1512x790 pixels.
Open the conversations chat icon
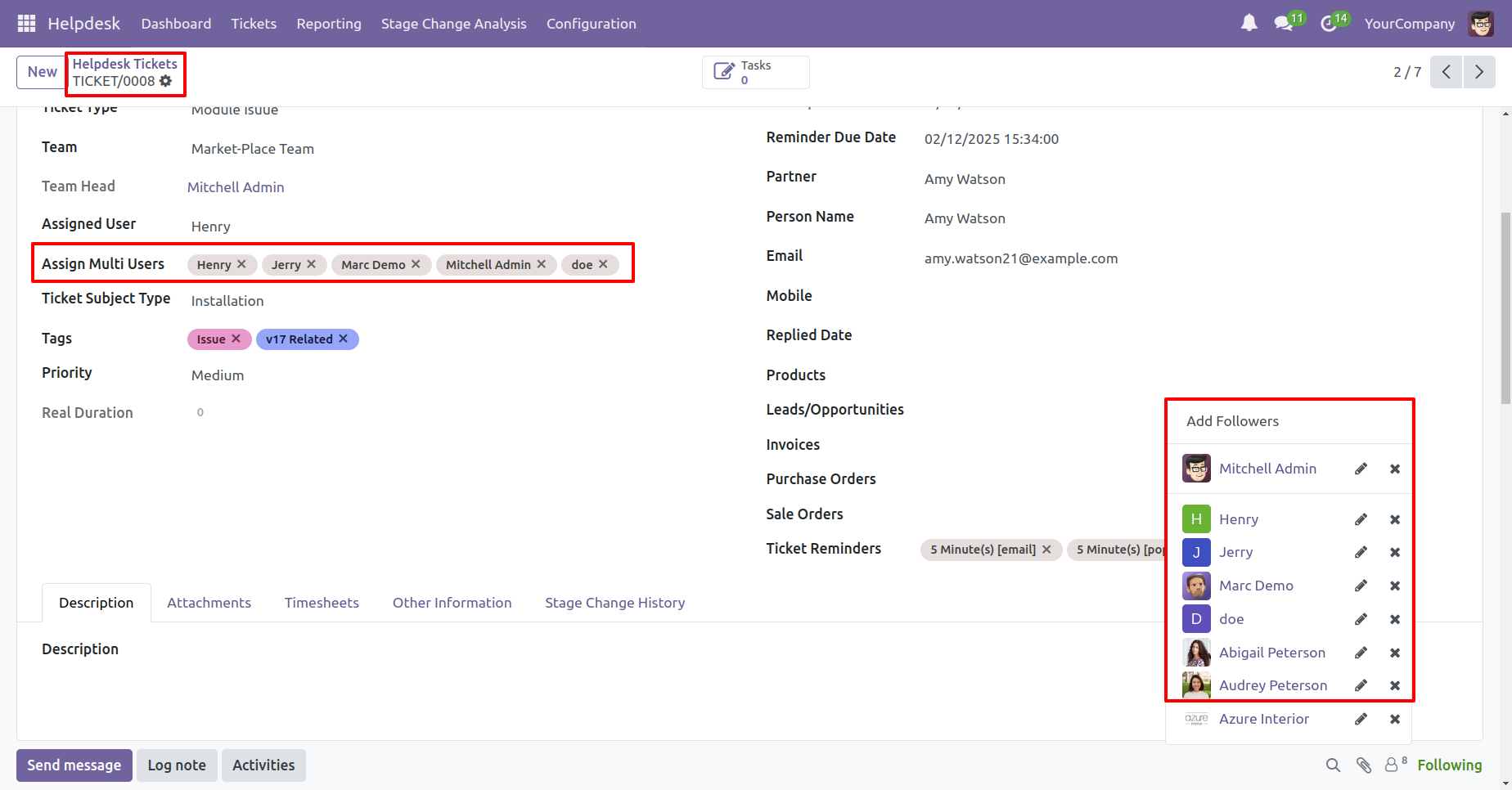(x=1284, y=24)
